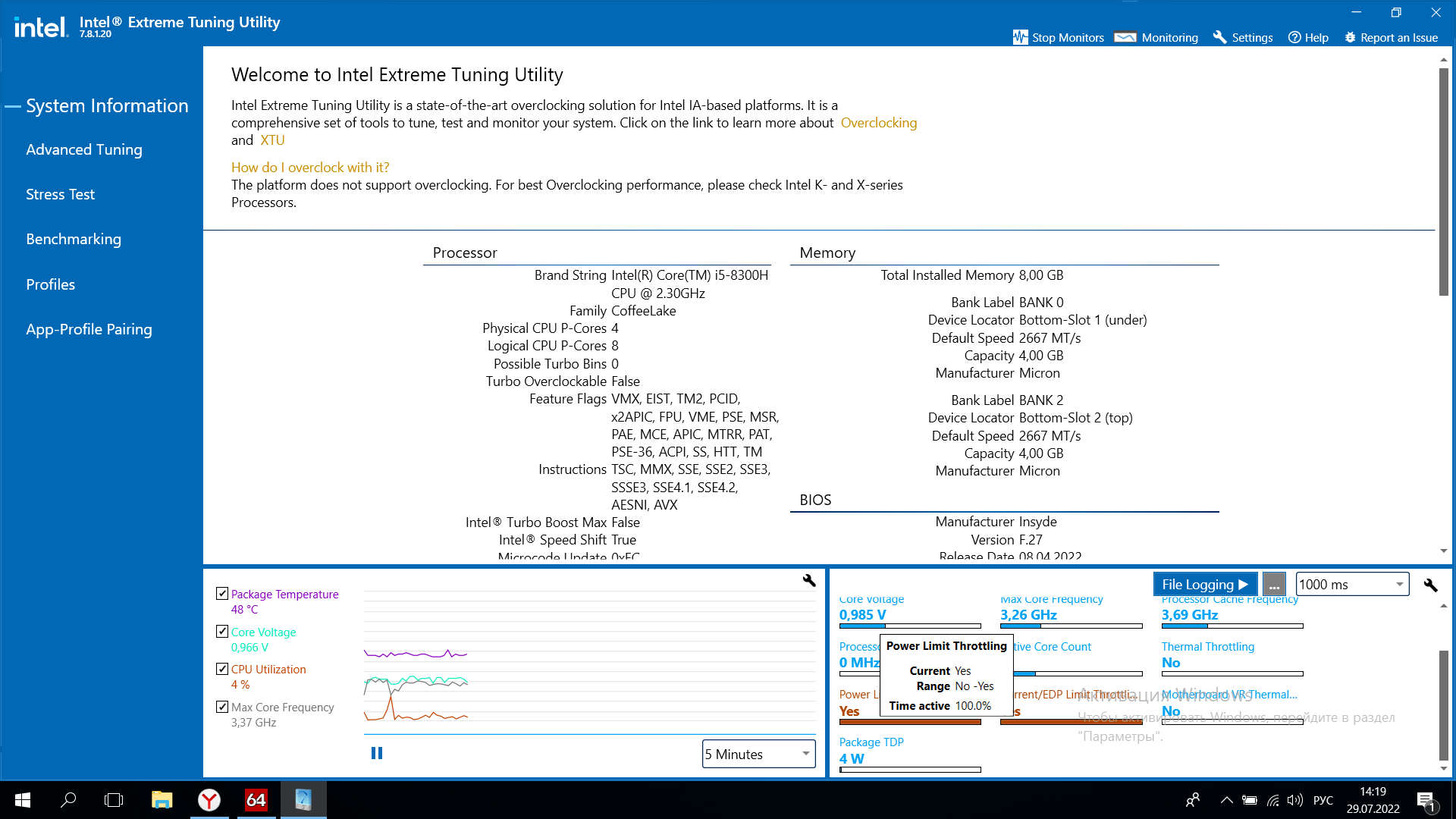Open the Monitoring view icon
Viewport: 1456px width, 819px height.
click(x=1125, y=37)
